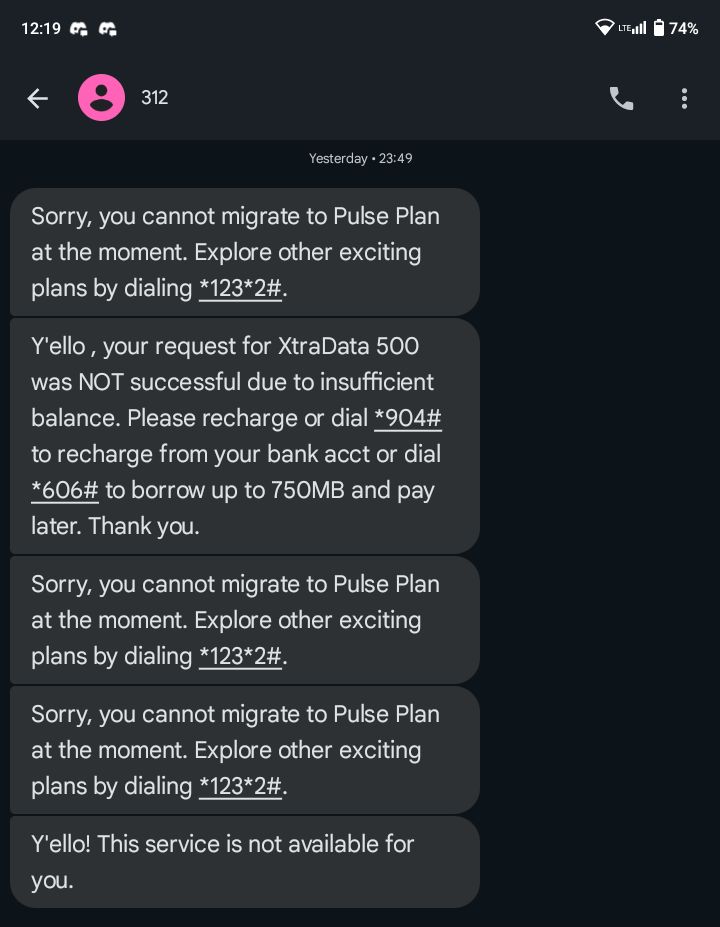The image size is (720, 927).
Task: Select first Pulse Plan message bubble
Action: pos(245,252)
